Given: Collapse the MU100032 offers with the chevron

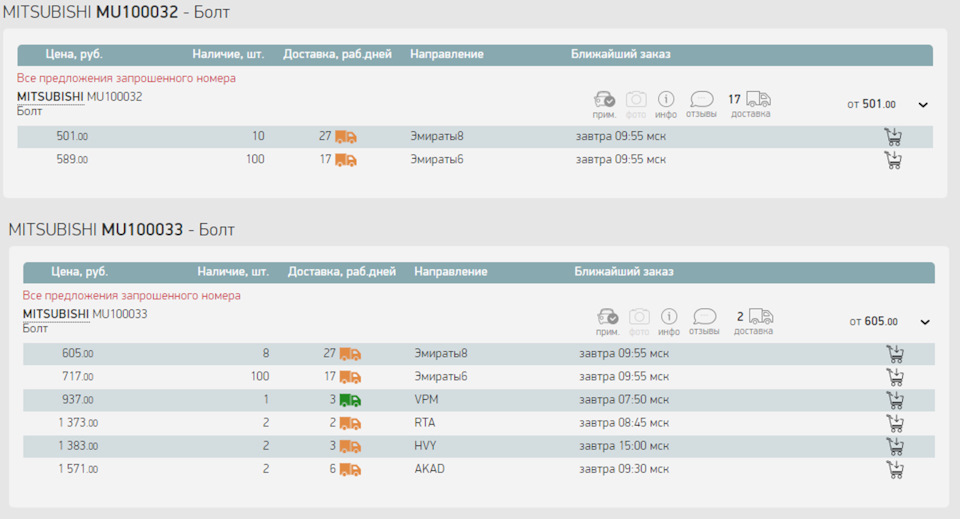Looking at the screenshot, I should 923,105.
